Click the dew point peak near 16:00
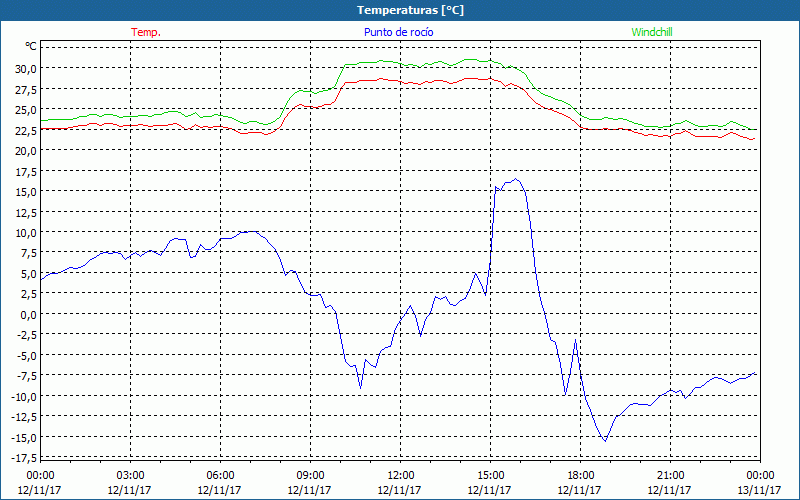The width and height of the screenshot is (800, 500). click(516, 179)
